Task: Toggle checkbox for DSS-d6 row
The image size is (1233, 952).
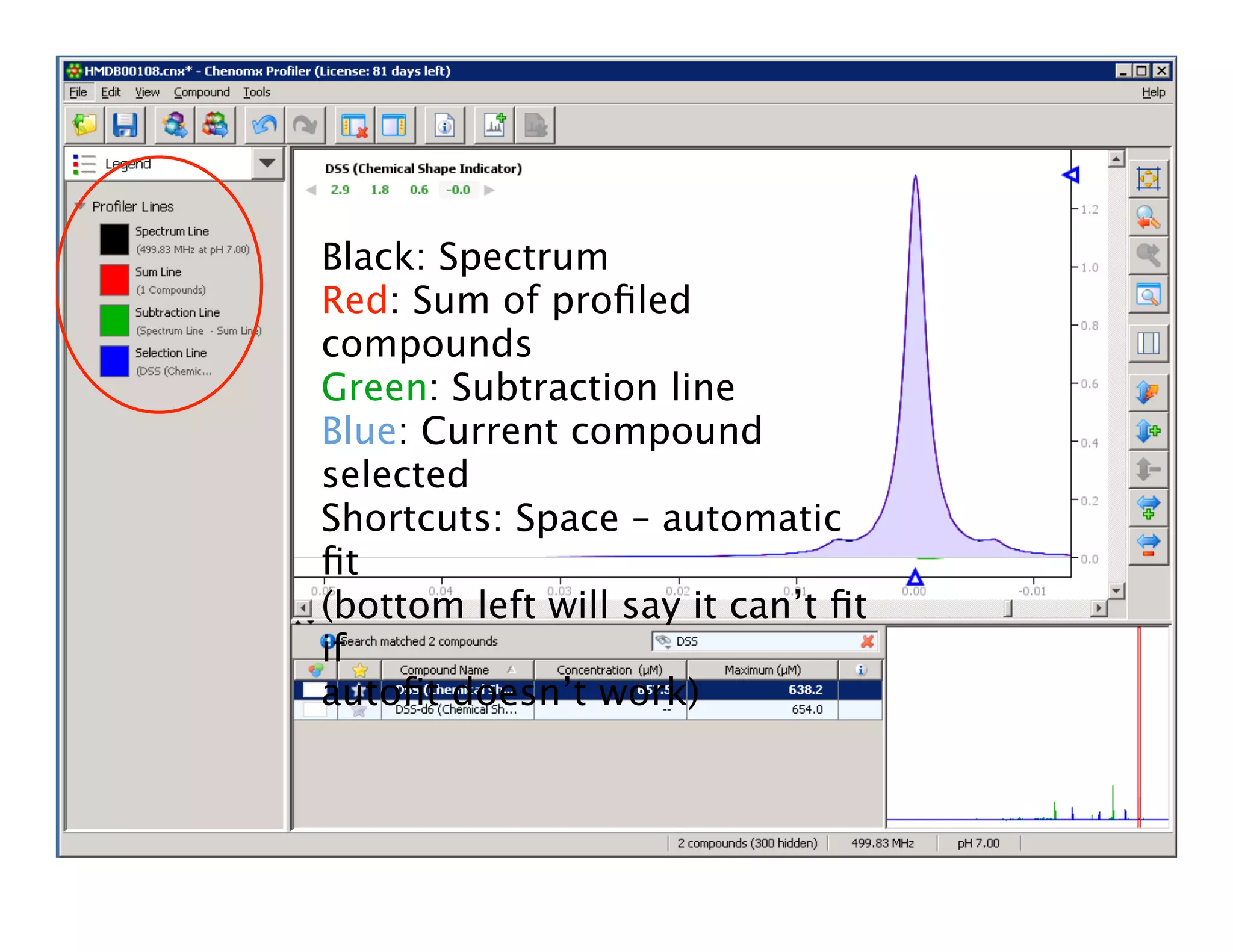Action: pyautogui.click(x=315, y=709)
